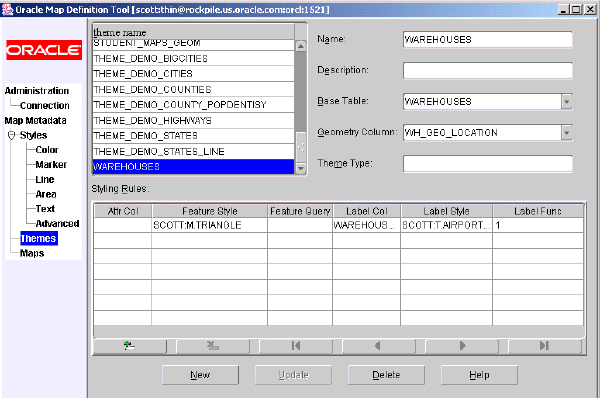Click the Name input field
Screen dimensions: 600x398
point(488,39)
